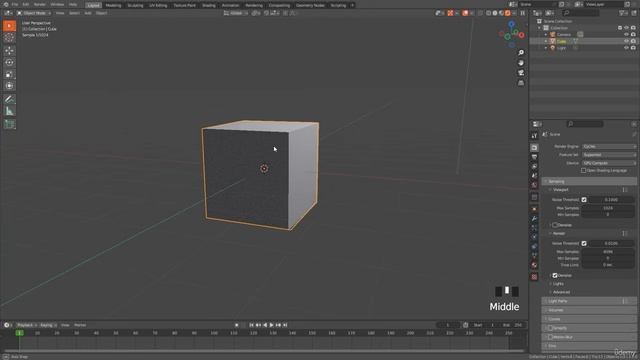Collapse the Sampling panel
The width and height of the screenshot is (640, 360).
[x=589, y=181]
